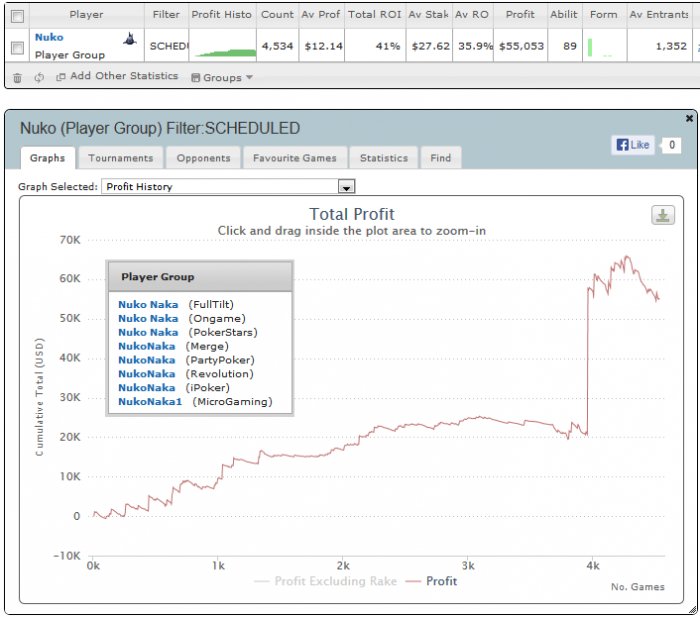
Task: Open the Nuko player link
Action: point(49,38)
